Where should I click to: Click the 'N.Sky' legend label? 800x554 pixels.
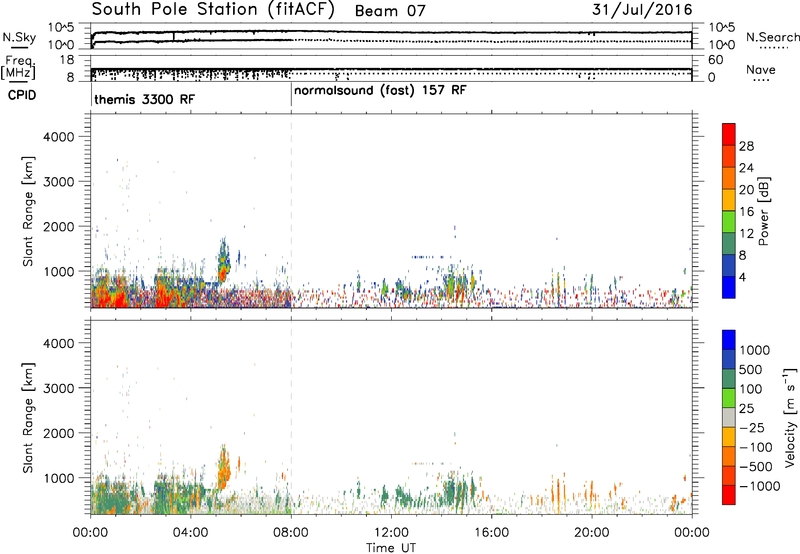pos(19,37)
